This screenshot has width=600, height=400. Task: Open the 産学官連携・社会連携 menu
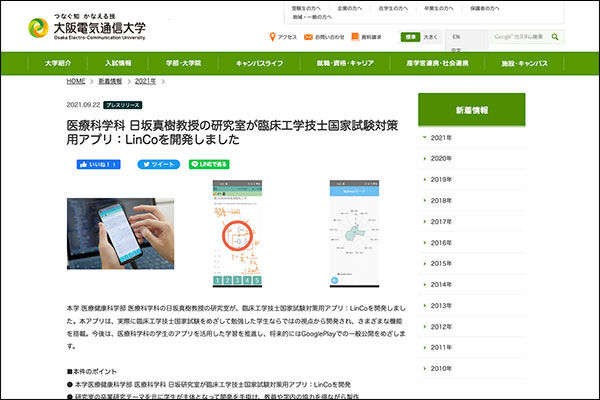[437, 63]
